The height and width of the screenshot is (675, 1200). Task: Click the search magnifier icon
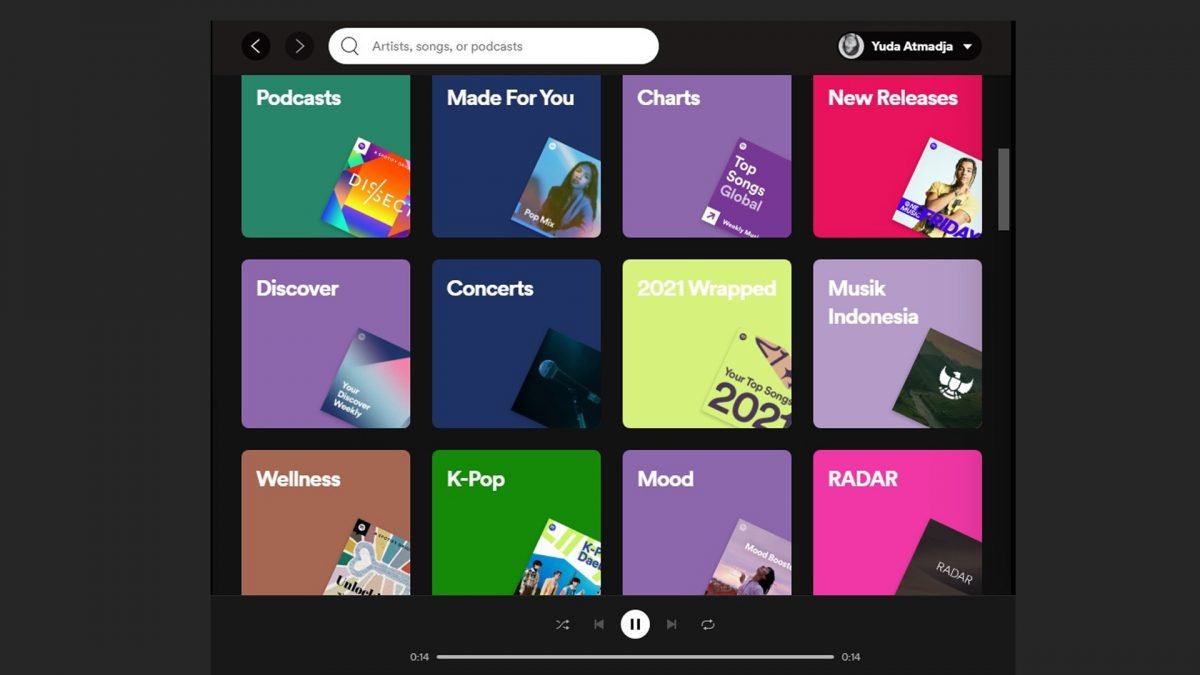(349, 46)
